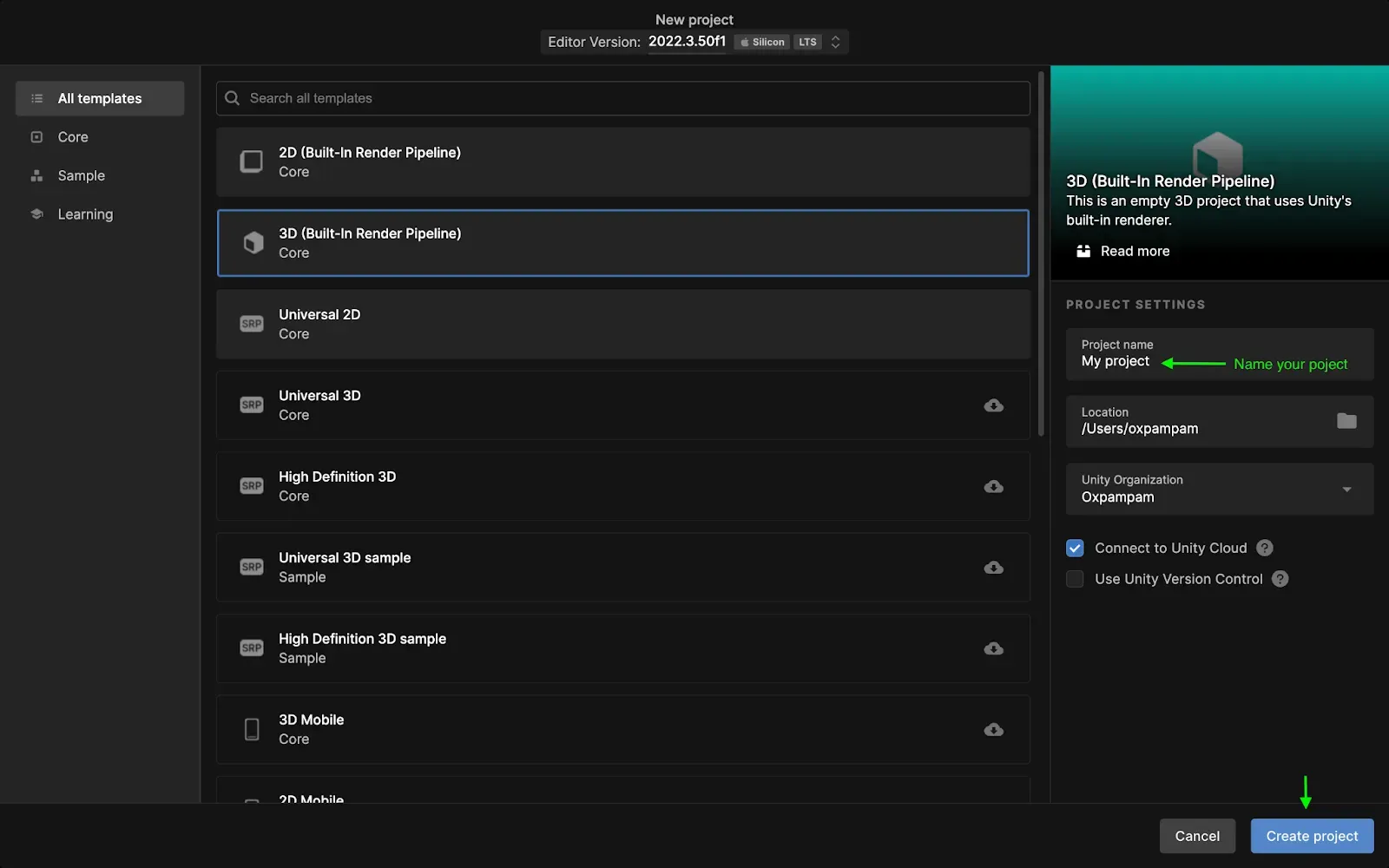Click help icon beside Use Unity Version Control

1280,579
